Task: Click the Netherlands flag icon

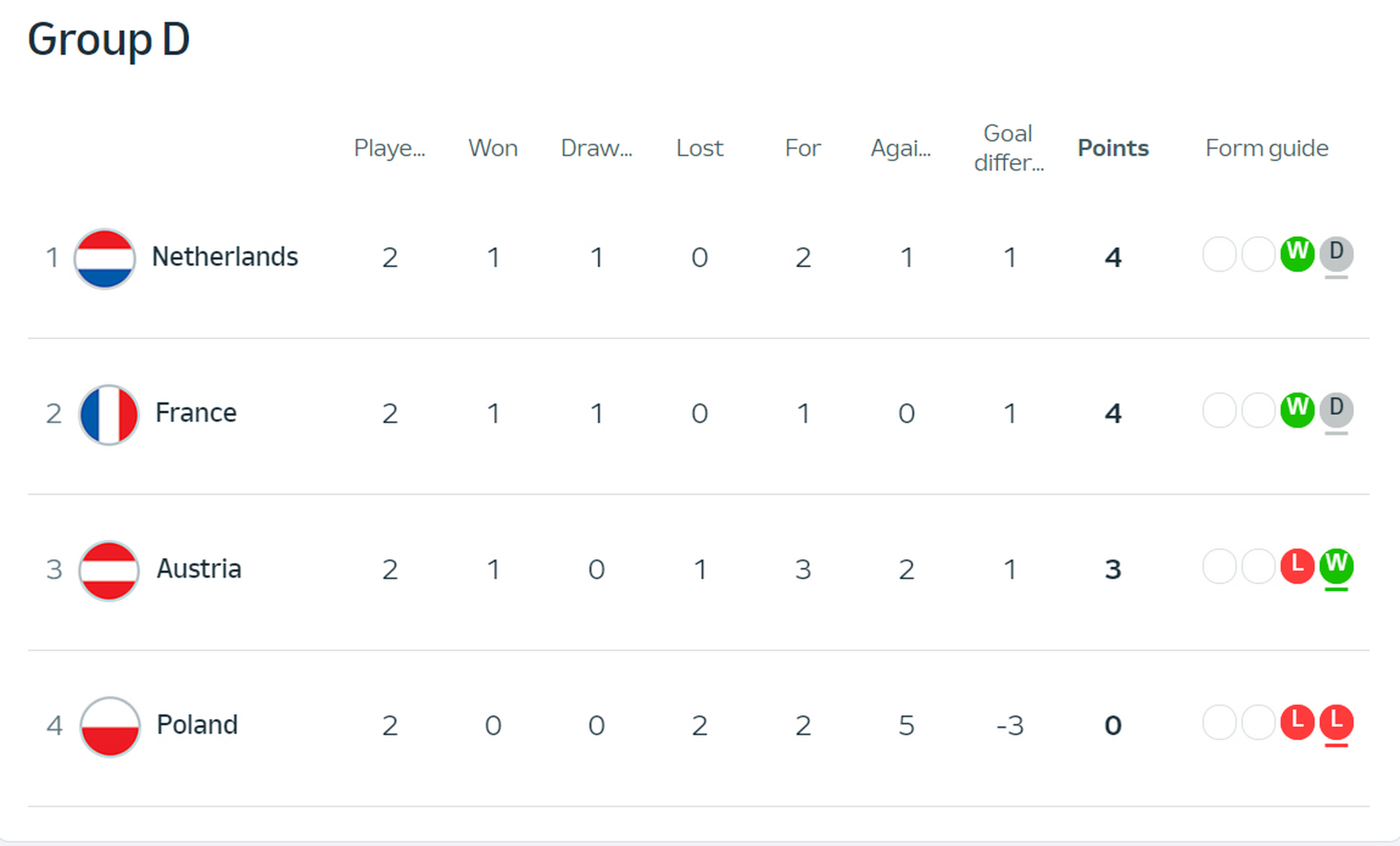Action: click(104, 258)
